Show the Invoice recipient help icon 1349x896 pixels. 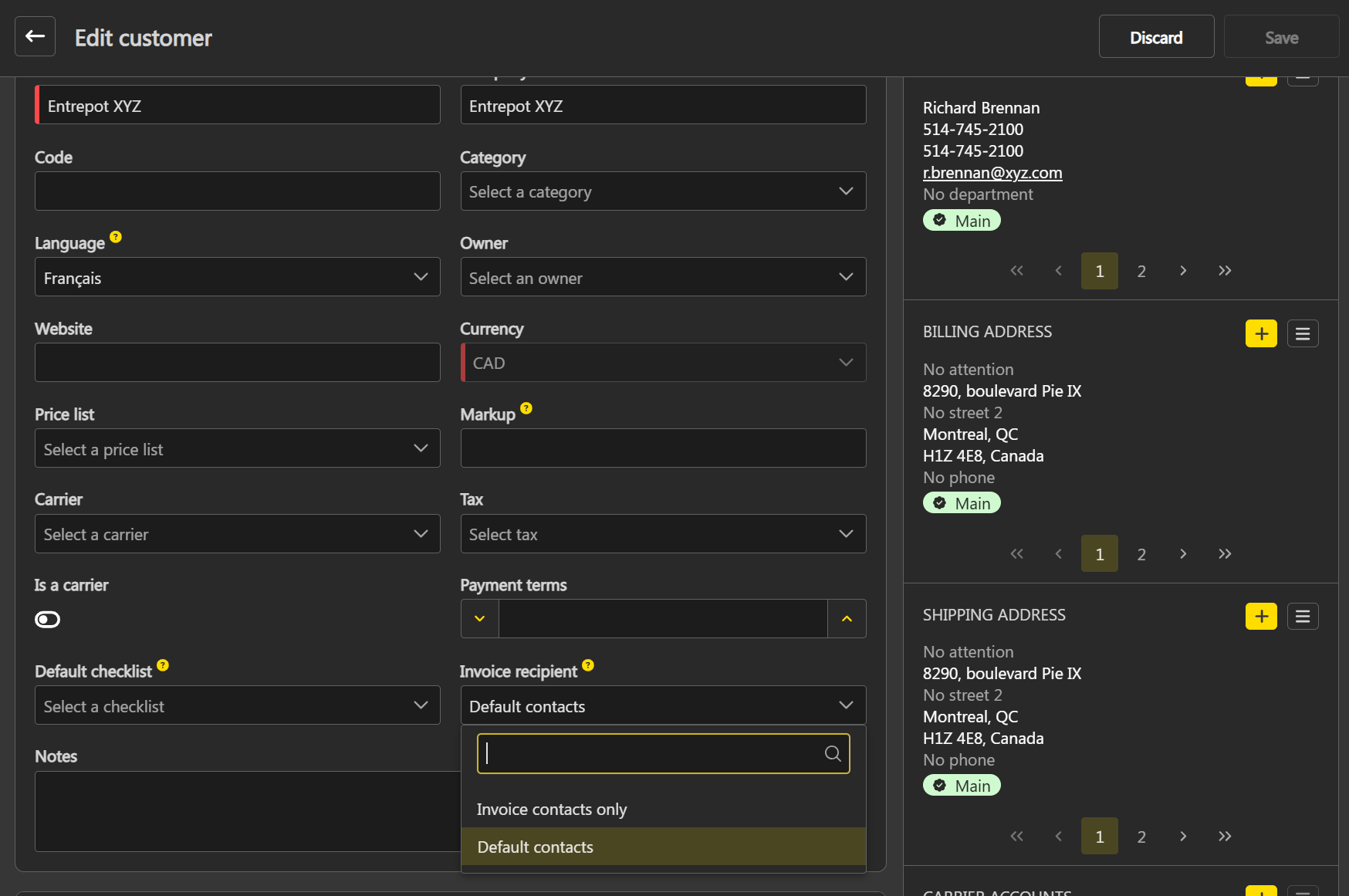[x=588, y=665]
